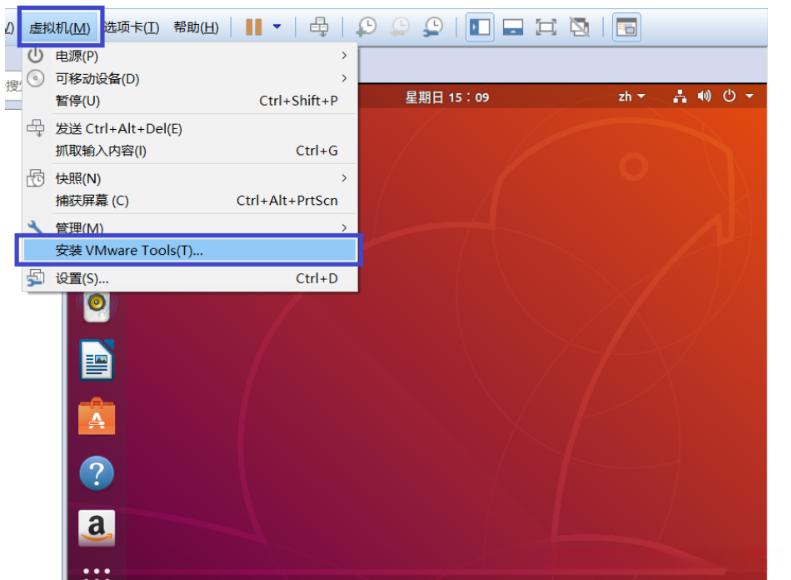Click the revert to snapshot toolbar icon
The height and width of the screenshot is (580, 791).
(400, 27)
